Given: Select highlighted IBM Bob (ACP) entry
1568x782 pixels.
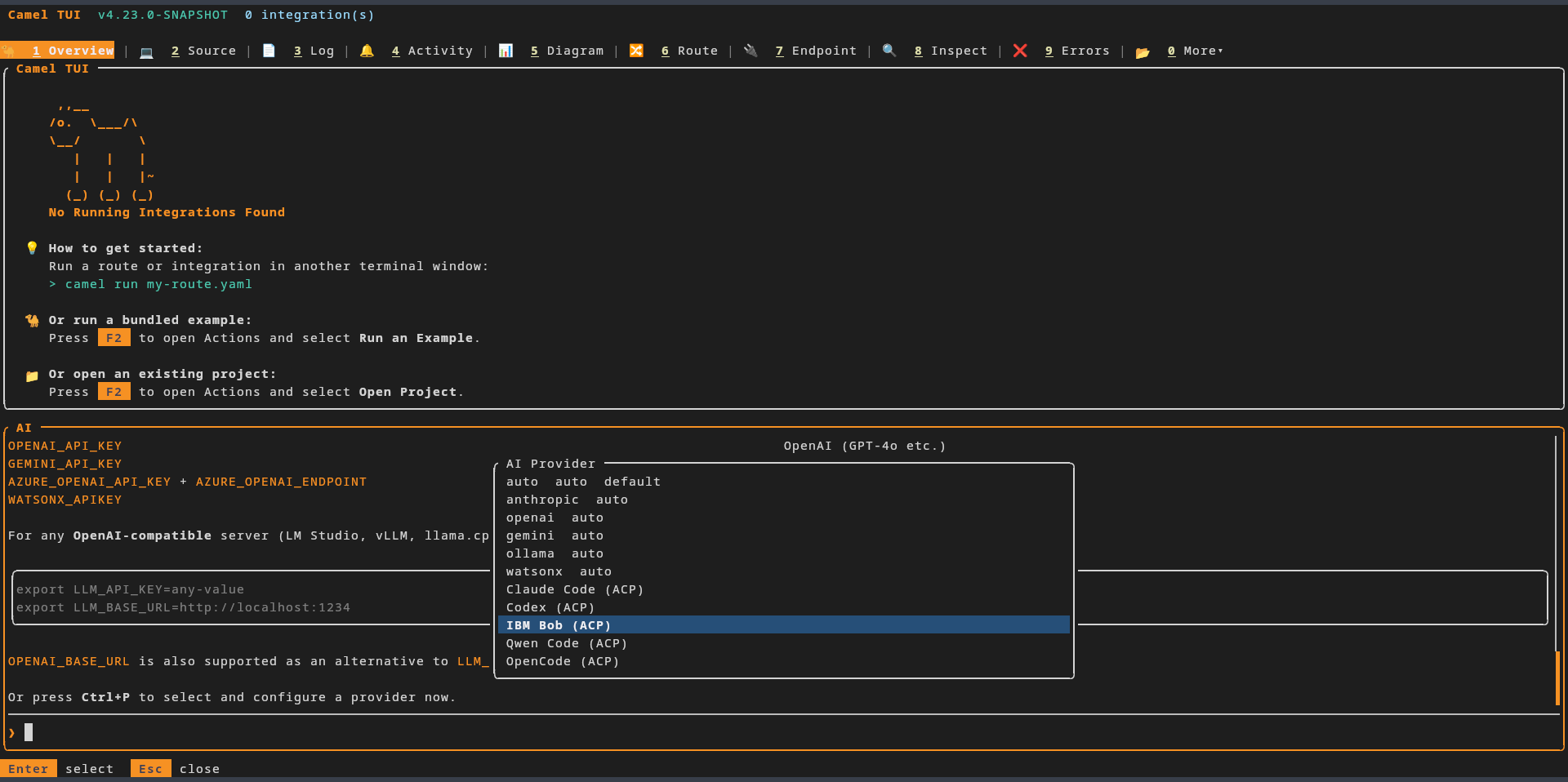Looking at the screenshot, I should pos(784,625).
